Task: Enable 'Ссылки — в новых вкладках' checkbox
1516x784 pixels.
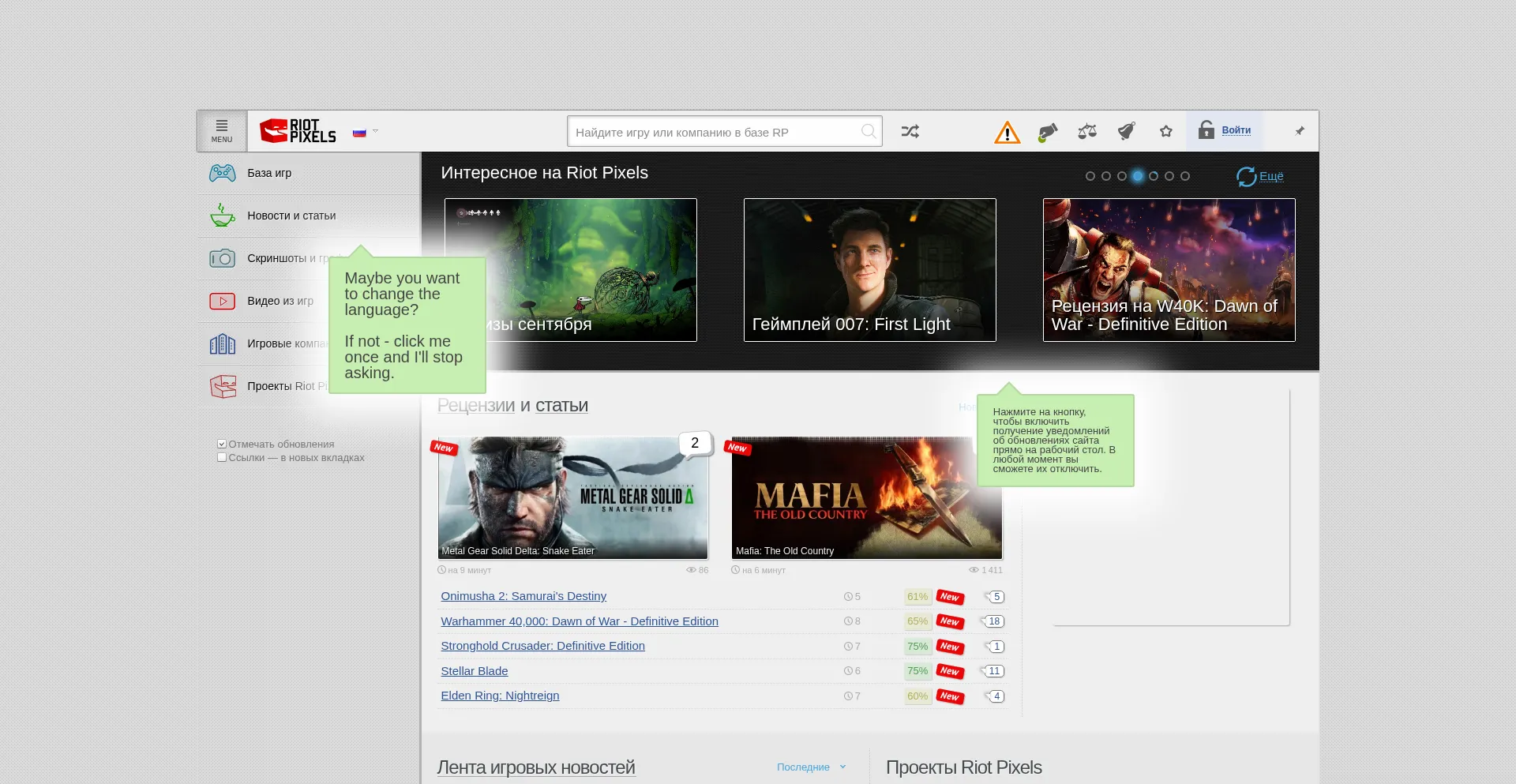Action: coord(222,458)
